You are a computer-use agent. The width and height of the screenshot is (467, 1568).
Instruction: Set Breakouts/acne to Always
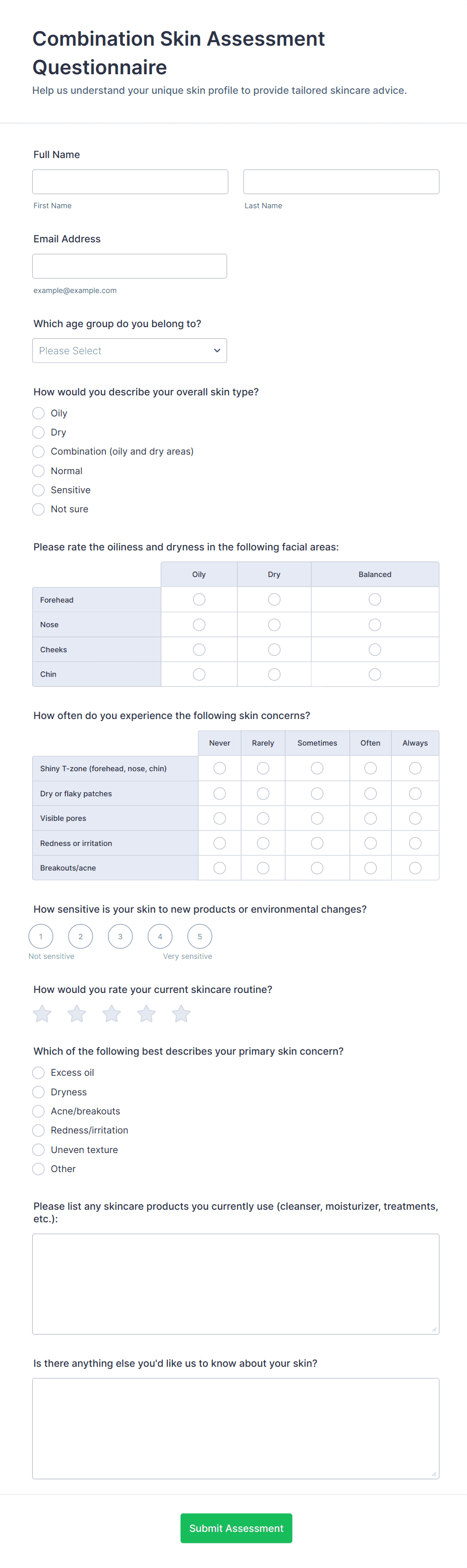point(415,868)
